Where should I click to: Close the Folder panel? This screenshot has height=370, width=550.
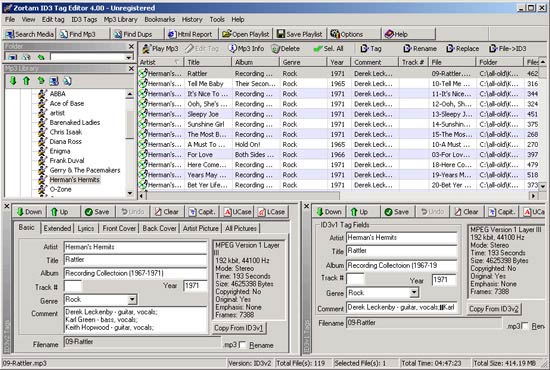pos(131,46)
